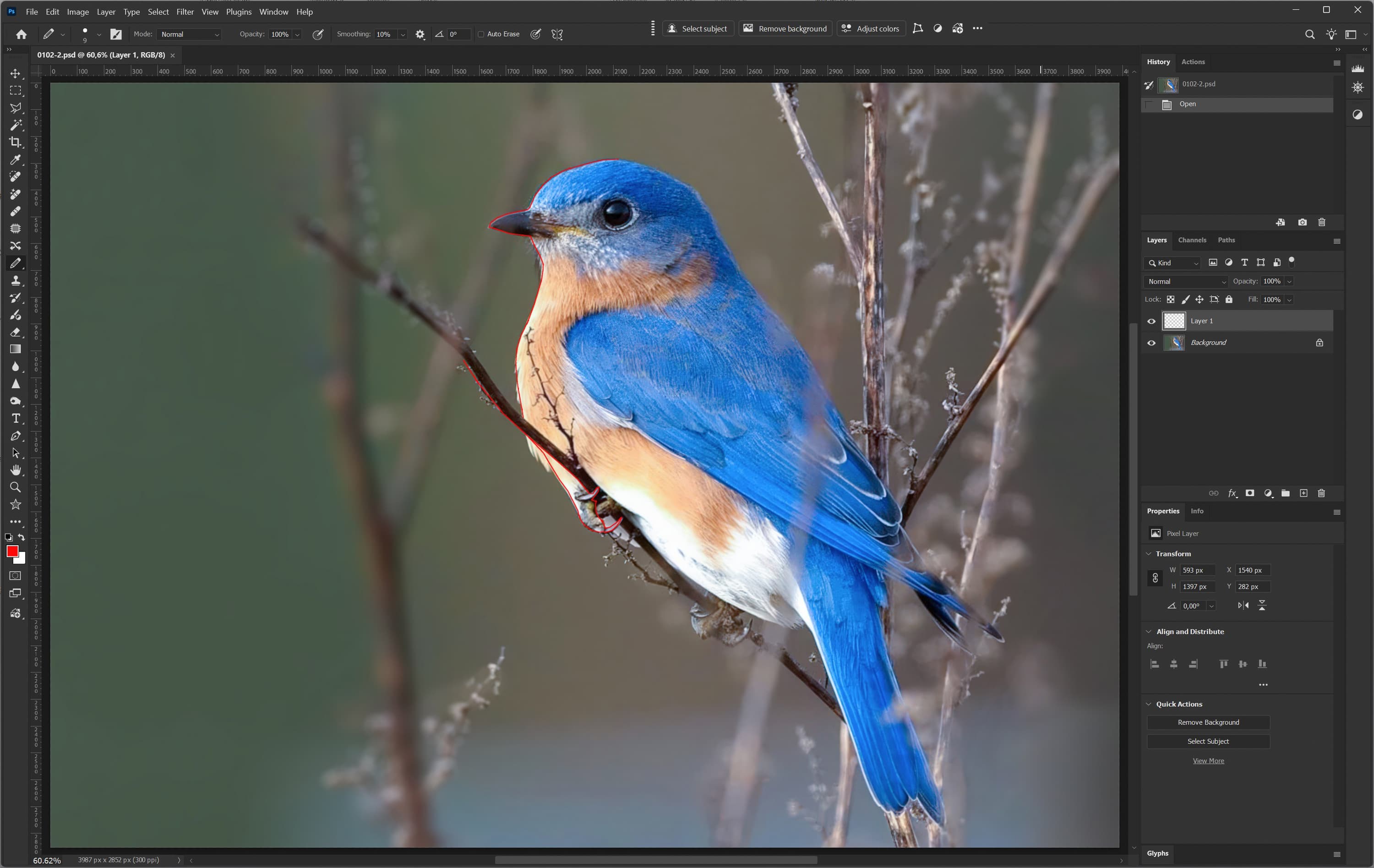This screenshot has width=1374, height=868.
Task: Select the Crop tool
Action: (x=16, y=142)
